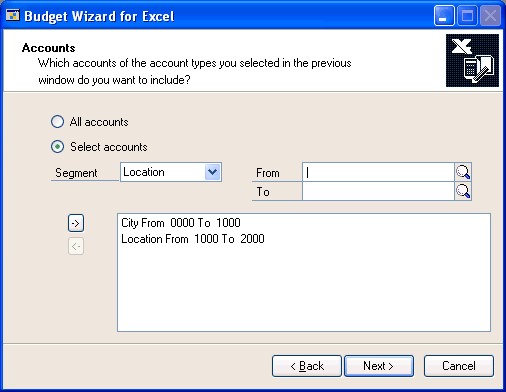Focus the To input field
The image size is (506, 392).
378,191
